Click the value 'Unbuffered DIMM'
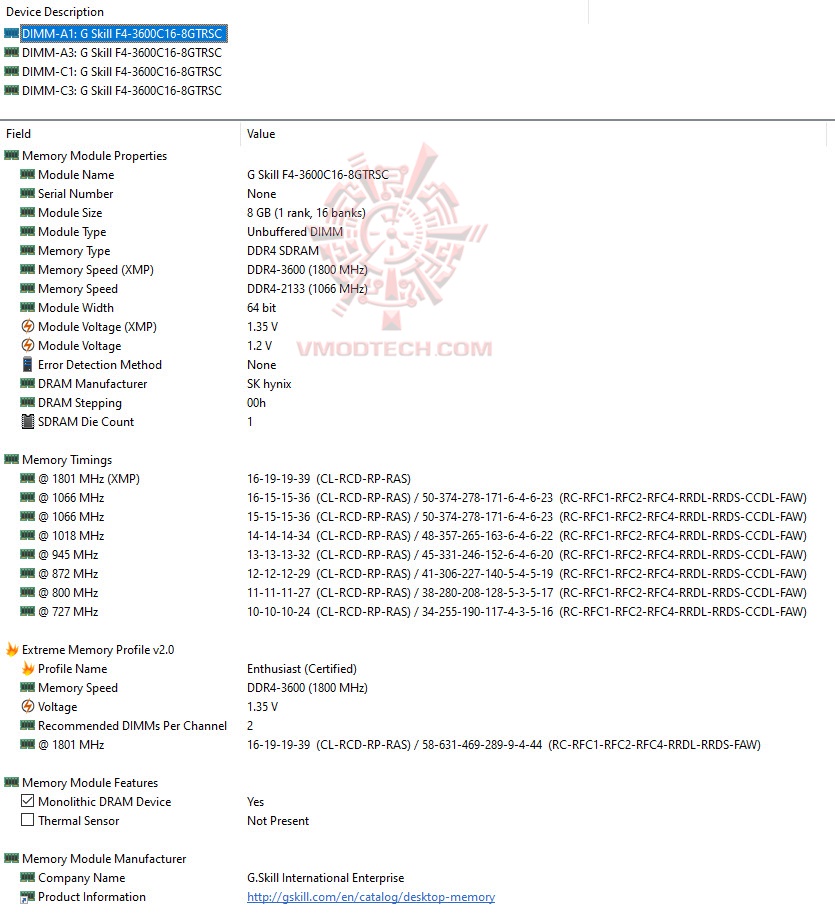Image resolution: width=835 pixels, height=913 pixels. 295,232
